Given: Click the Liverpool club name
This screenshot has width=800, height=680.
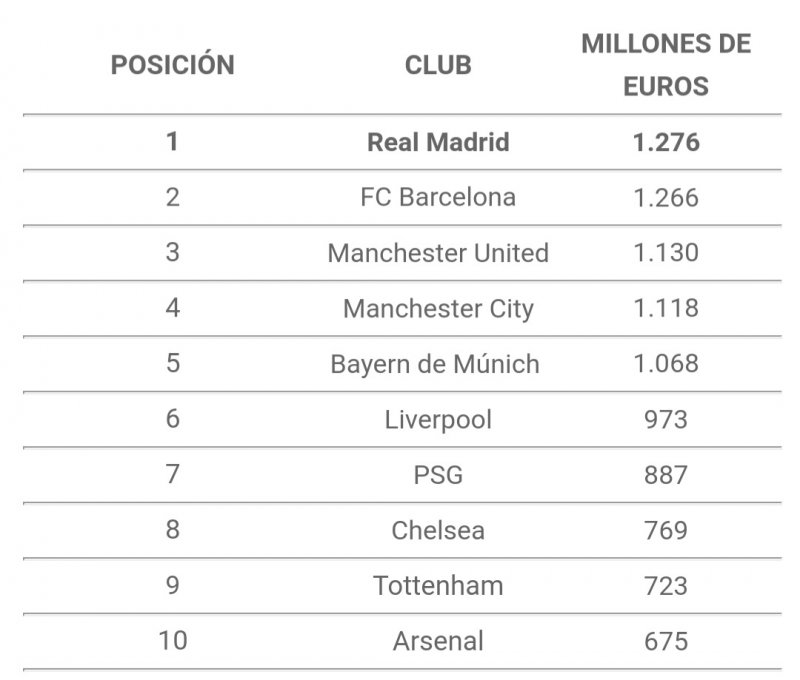Looking at the screenshot, I should tap(438, 419).
